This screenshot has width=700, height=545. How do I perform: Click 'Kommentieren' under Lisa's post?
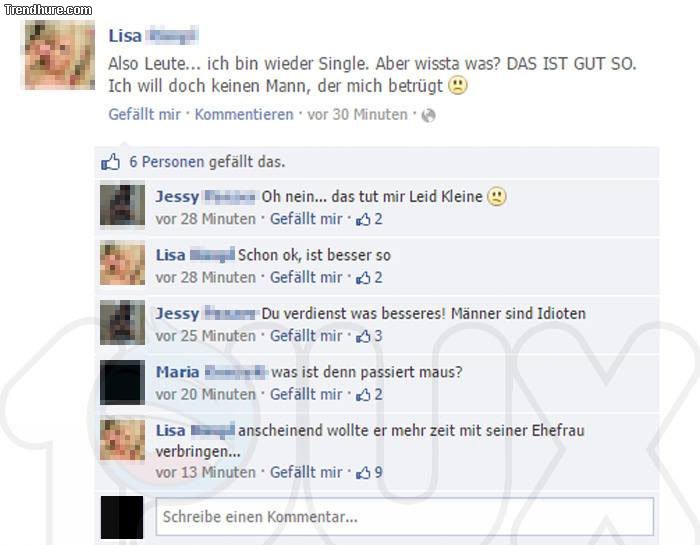click(x=244, y=114)
